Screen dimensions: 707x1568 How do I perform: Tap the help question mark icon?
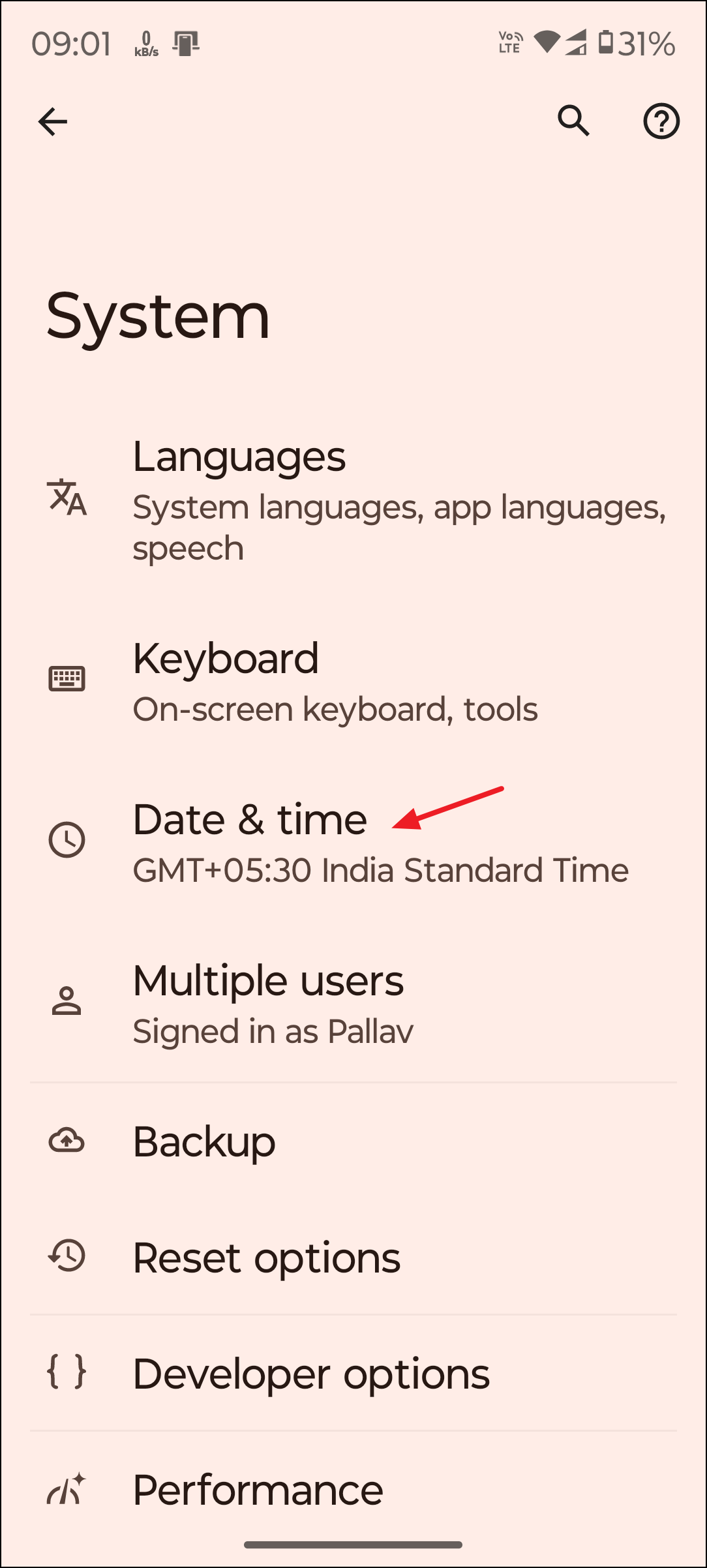(661, 121)
